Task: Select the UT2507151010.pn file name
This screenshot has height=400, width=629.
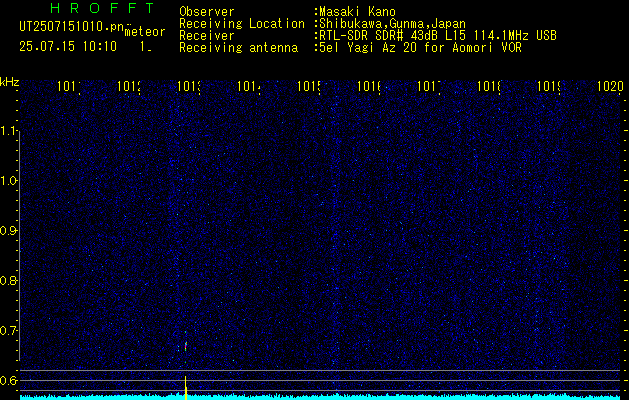Action: 71,26
